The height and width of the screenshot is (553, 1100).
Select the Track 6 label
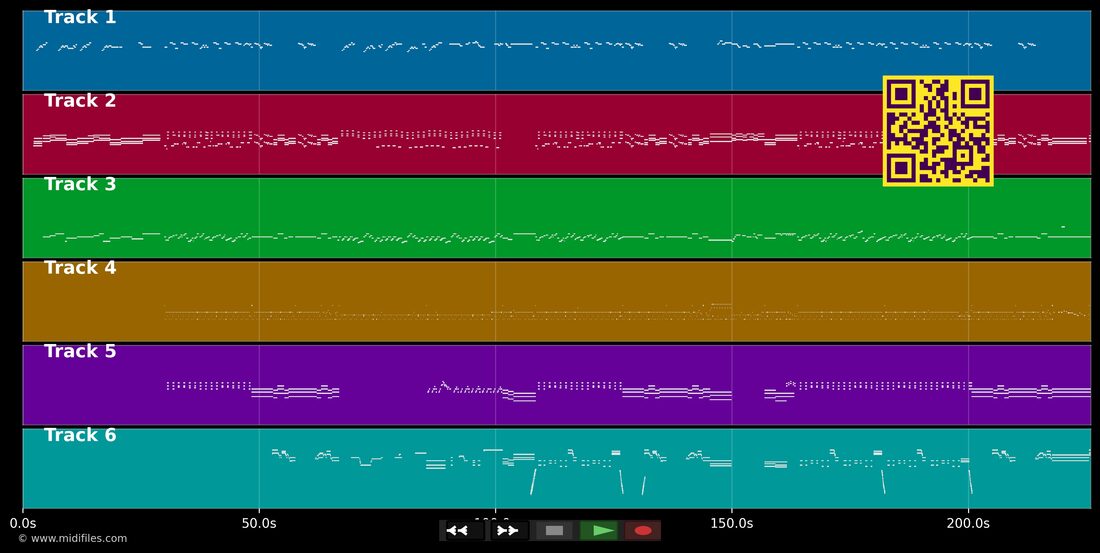80,435
